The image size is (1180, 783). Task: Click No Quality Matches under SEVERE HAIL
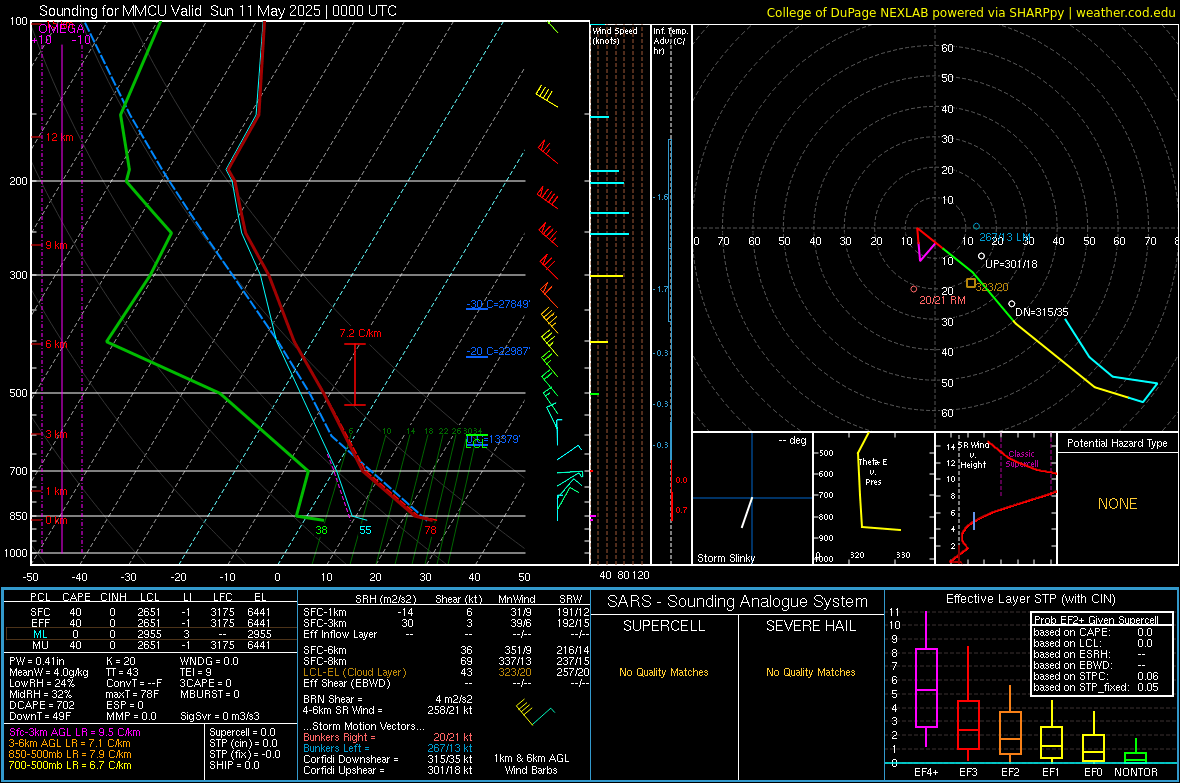810,672
